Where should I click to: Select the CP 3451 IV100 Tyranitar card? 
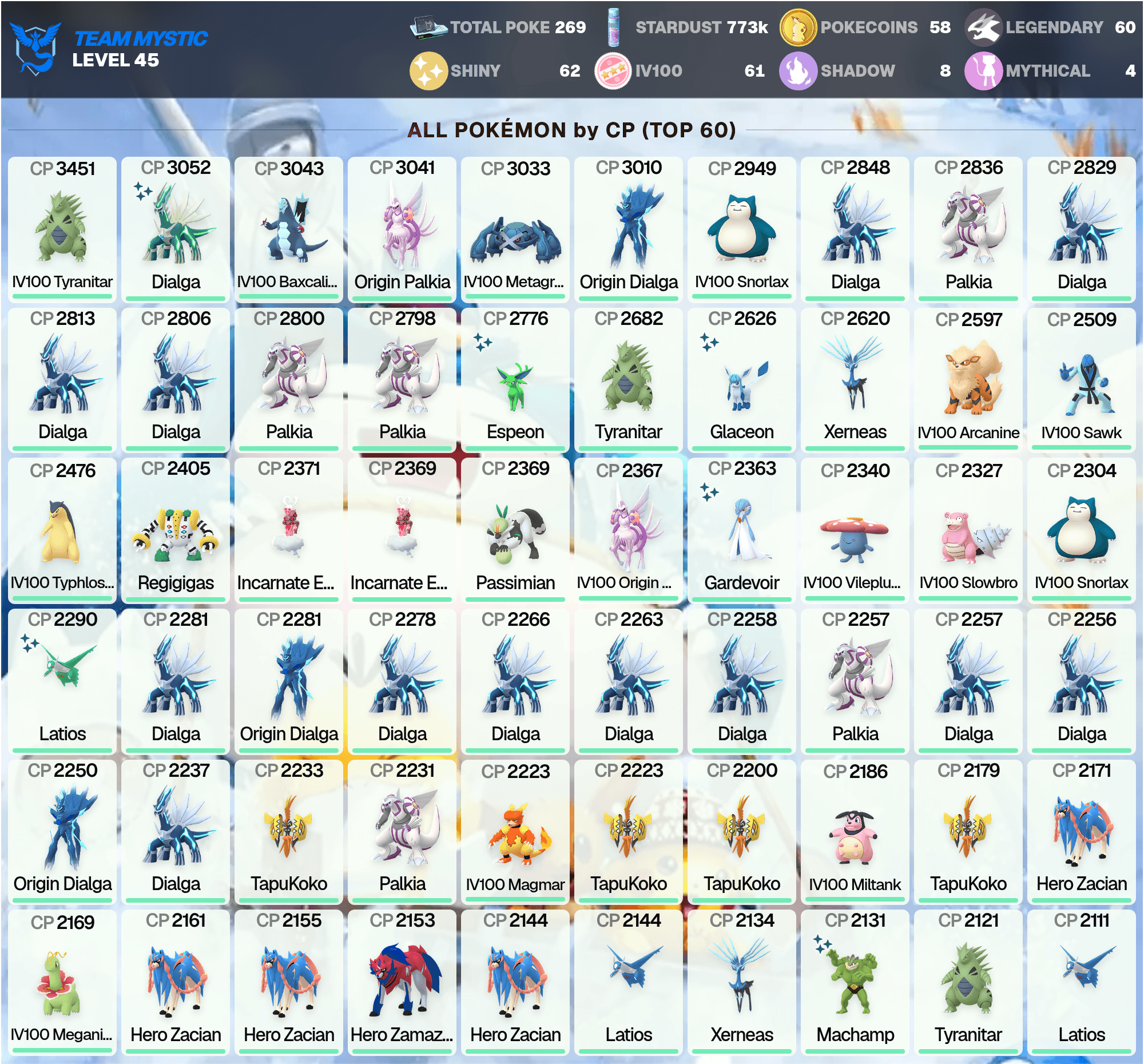click(62, 229)
